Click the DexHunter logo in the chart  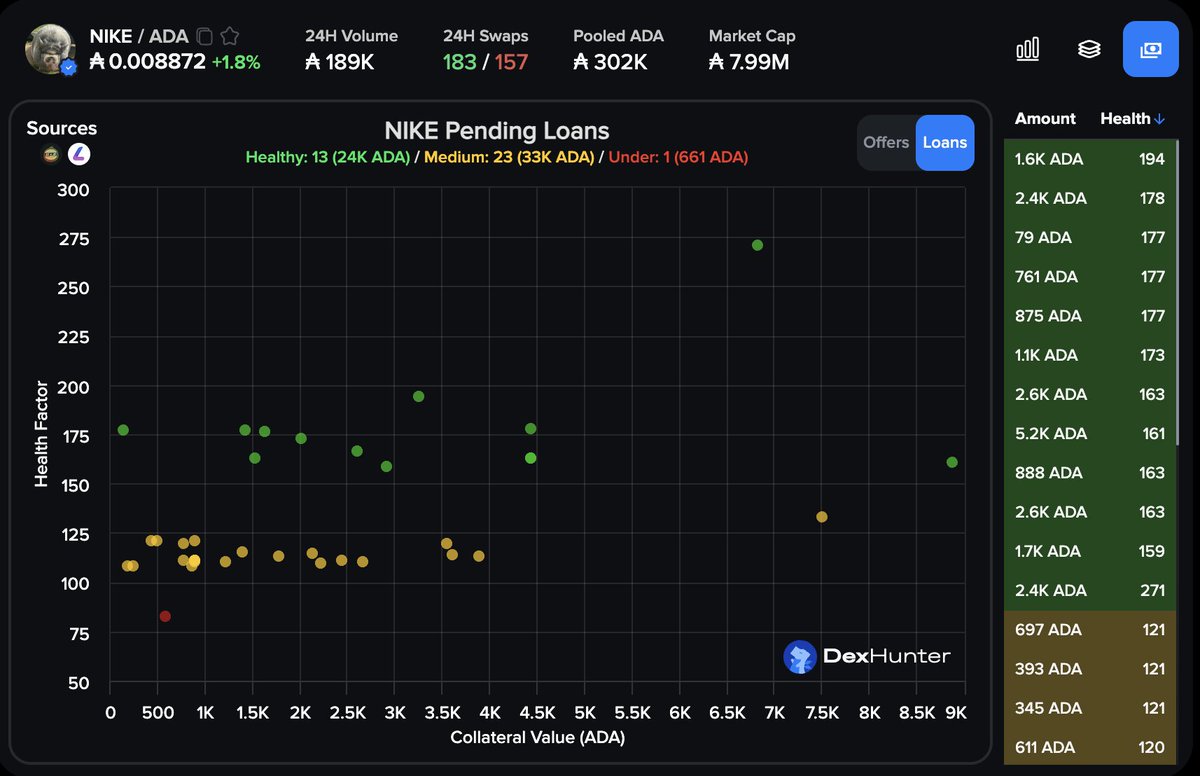[867, 657]
